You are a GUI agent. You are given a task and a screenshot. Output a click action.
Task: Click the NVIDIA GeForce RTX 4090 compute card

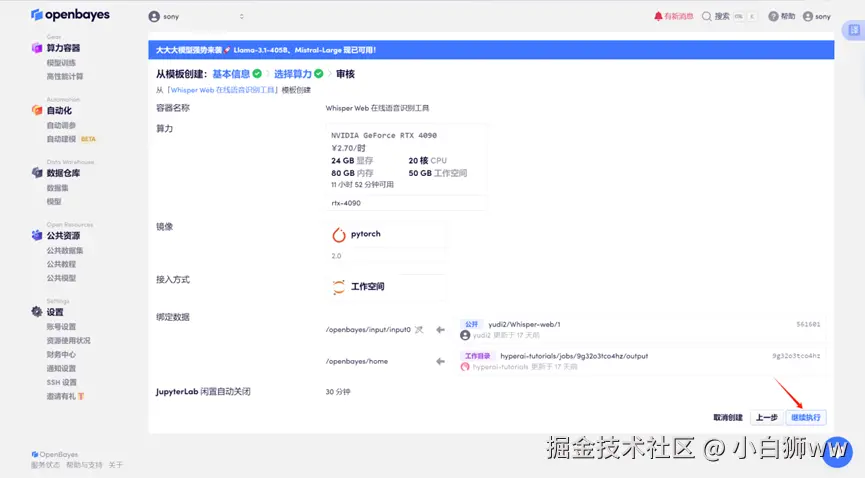406,167
